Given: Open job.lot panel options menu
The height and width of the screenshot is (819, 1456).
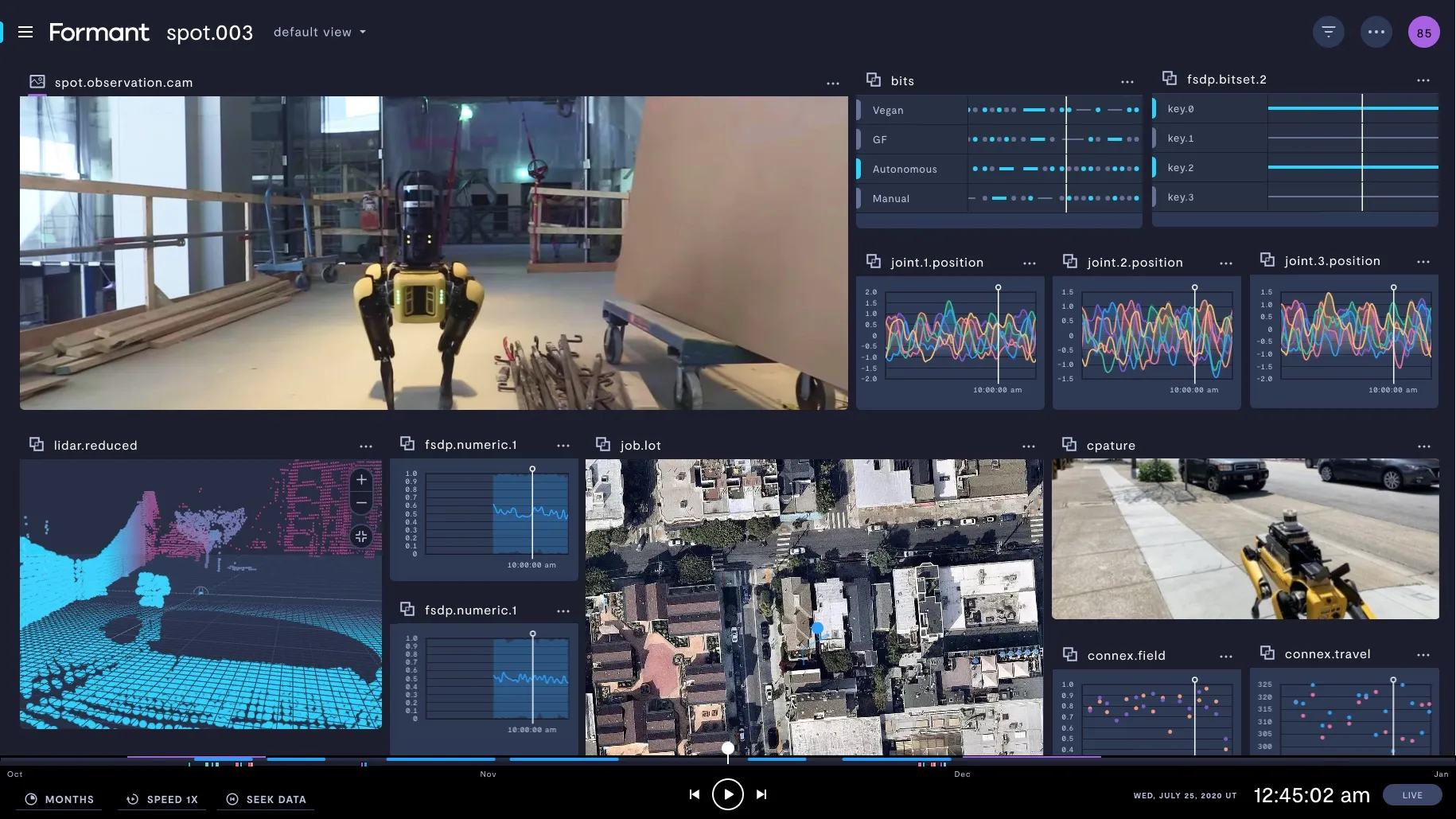Looking at the screenshot, I should pos(1028,447).
